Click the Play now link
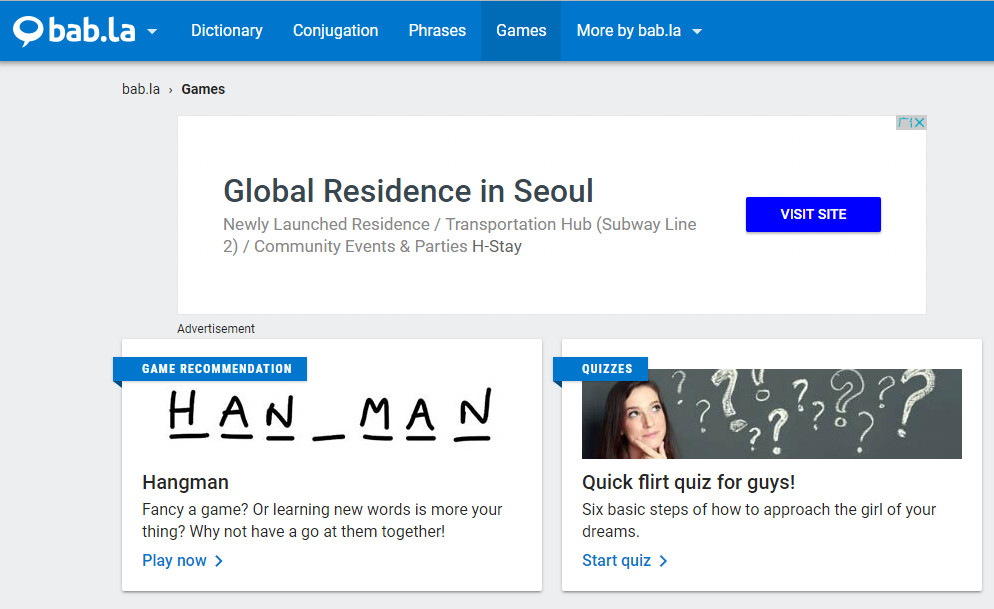Image resolution: width=994 pixels, height=609 pixels. 174,561
